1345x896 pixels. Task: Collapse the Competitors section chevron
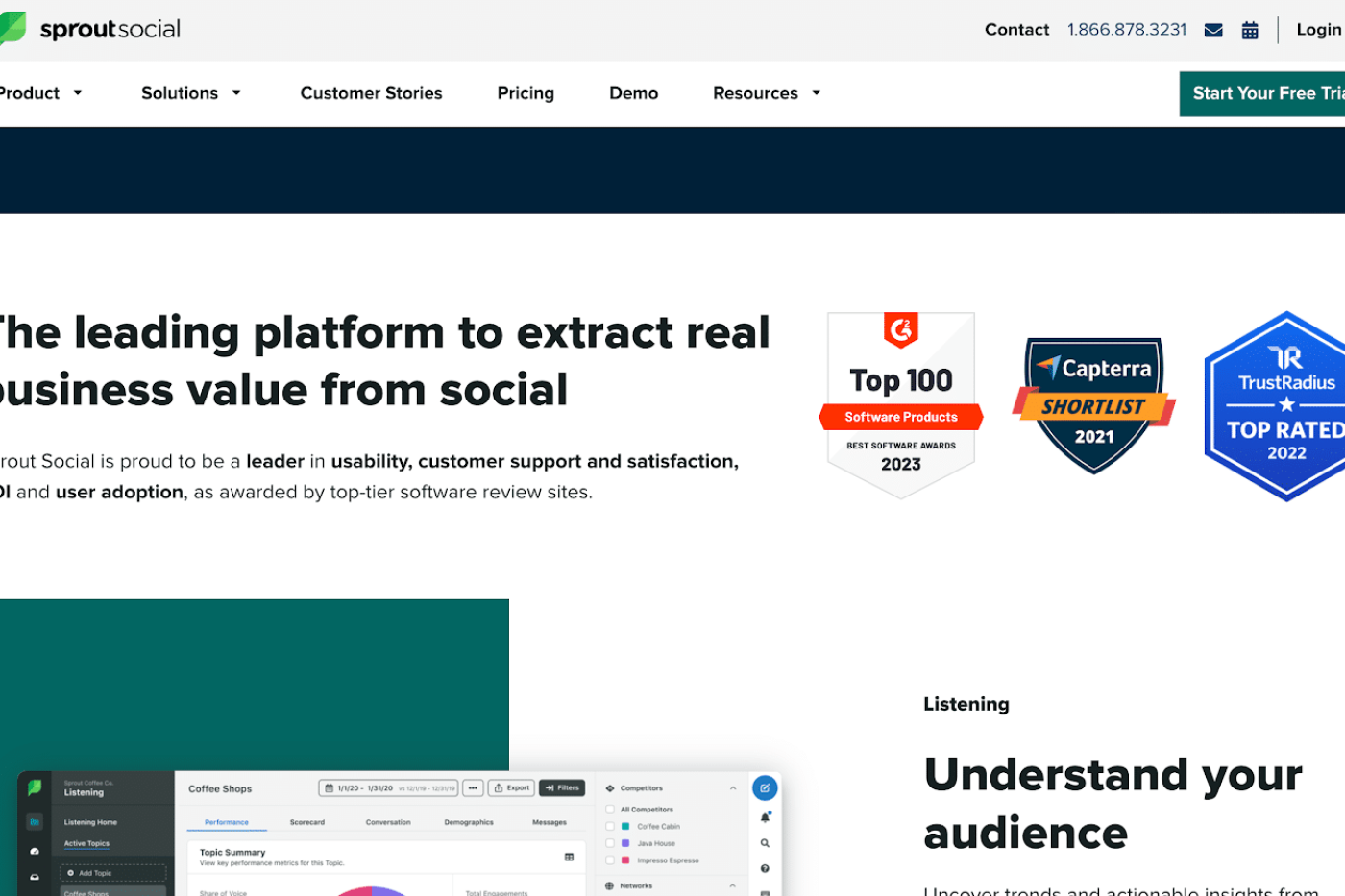click(x=733, y=788)
